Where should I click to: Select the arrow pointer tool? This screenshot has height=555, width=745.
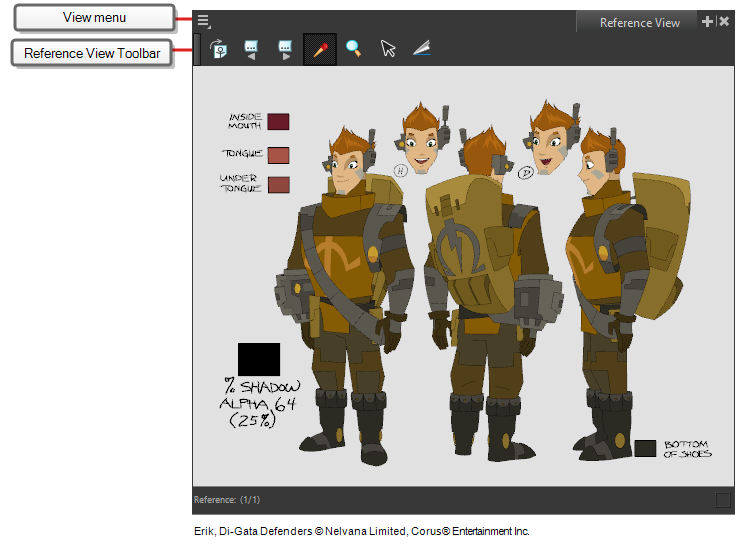click(388, 48)
